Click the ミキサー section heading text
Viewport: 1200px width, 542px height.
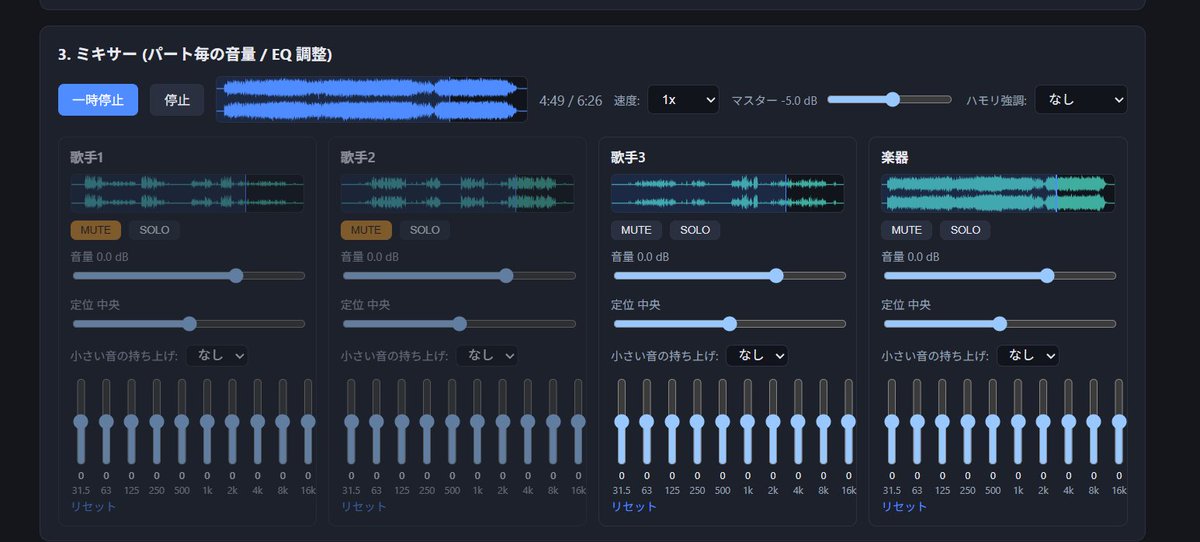pyautogui.click(x=195, y=54)
